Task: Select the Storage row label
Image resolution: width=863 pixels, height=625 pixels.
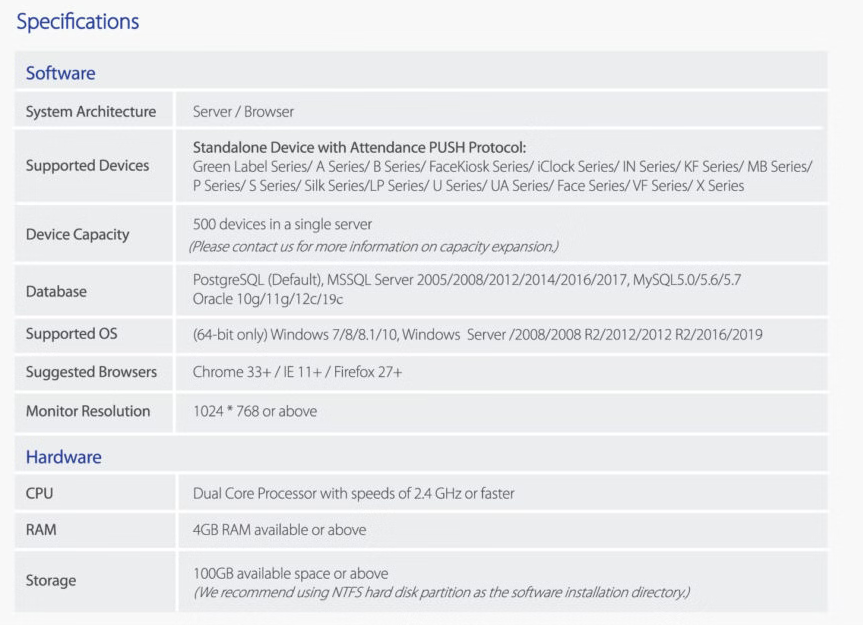Action: pyautogui.click(x=51, y=581)
